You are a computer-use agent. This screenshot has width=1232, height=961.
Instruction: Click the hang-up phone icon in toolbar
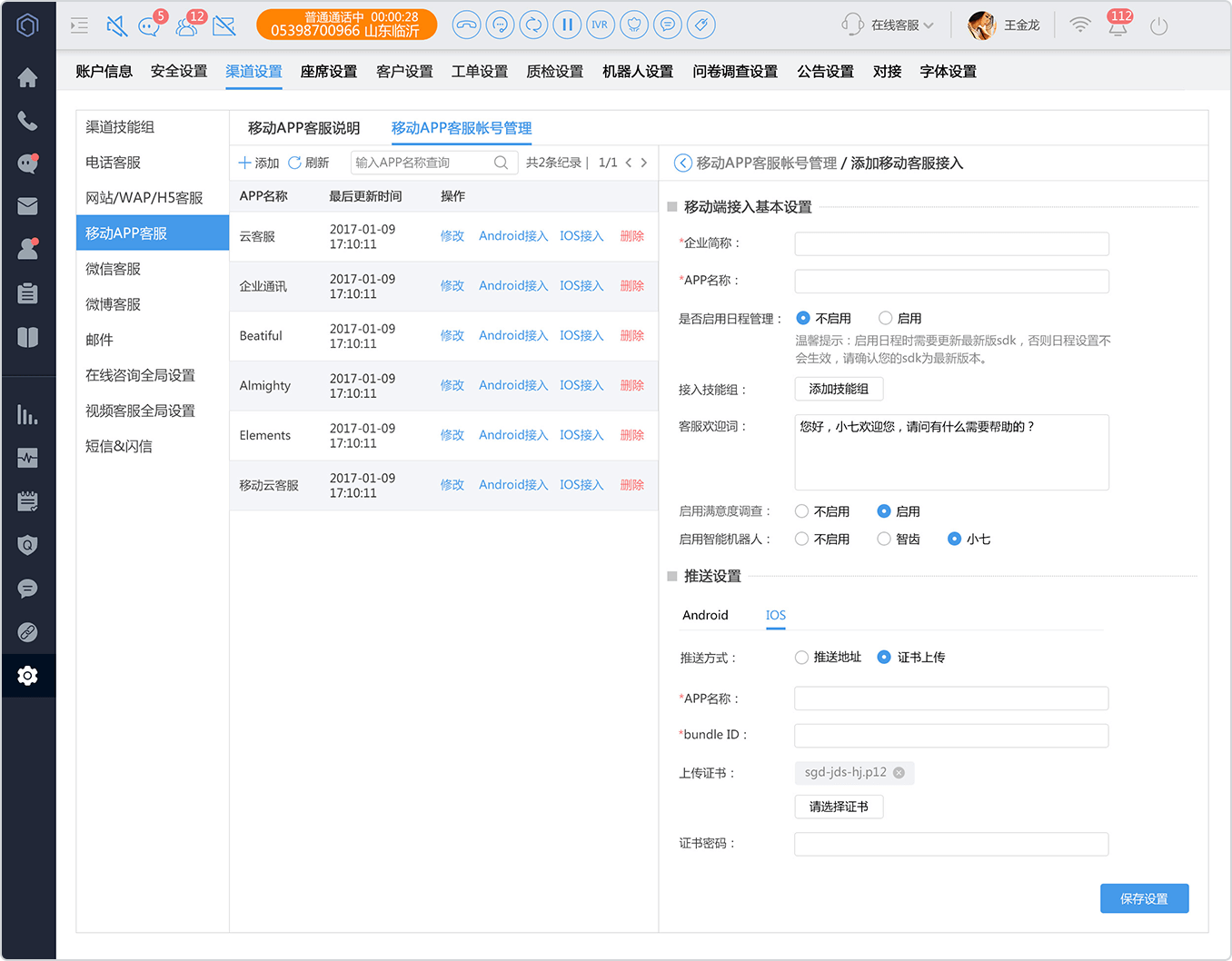(466, 25)
